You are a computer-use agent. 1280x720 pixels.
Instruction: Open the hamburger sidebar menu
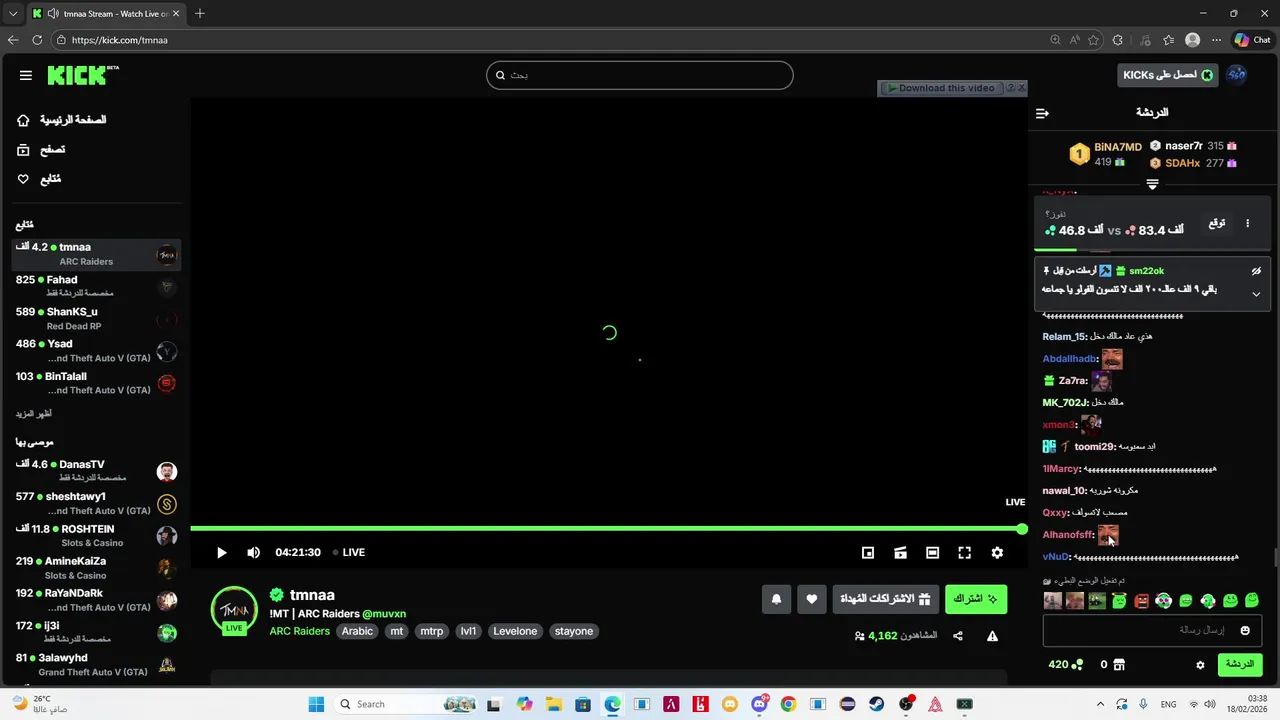pyautogui.click(x=26, y=75)
